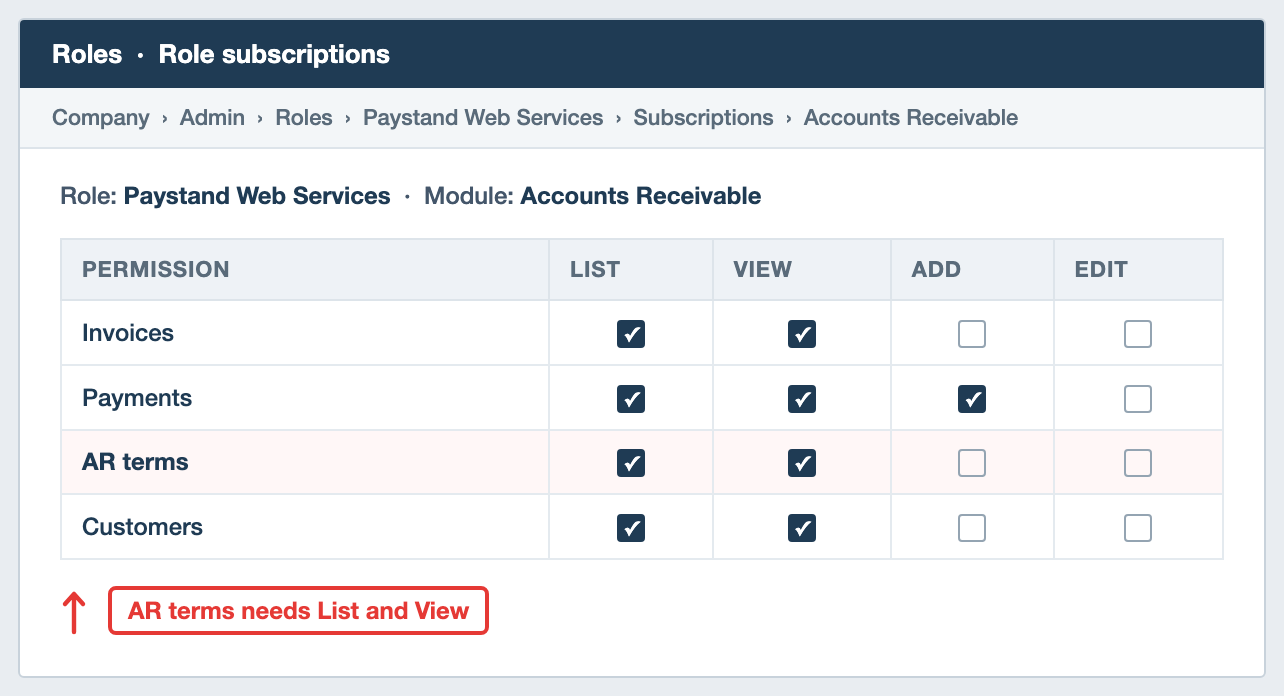Toggle the AR terms View checkbox

[x=802, y=463]
